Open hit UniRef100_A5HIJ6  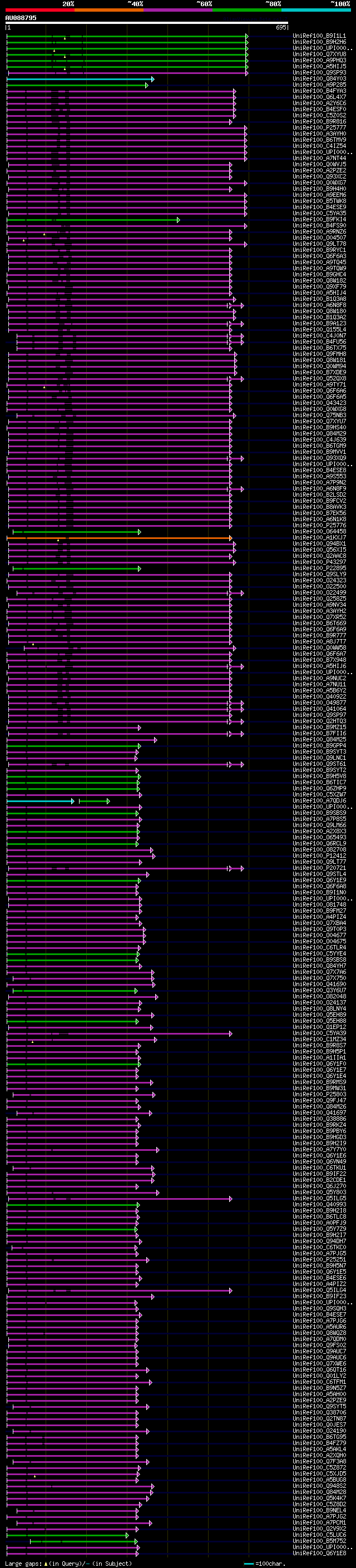tap(319, 666)
